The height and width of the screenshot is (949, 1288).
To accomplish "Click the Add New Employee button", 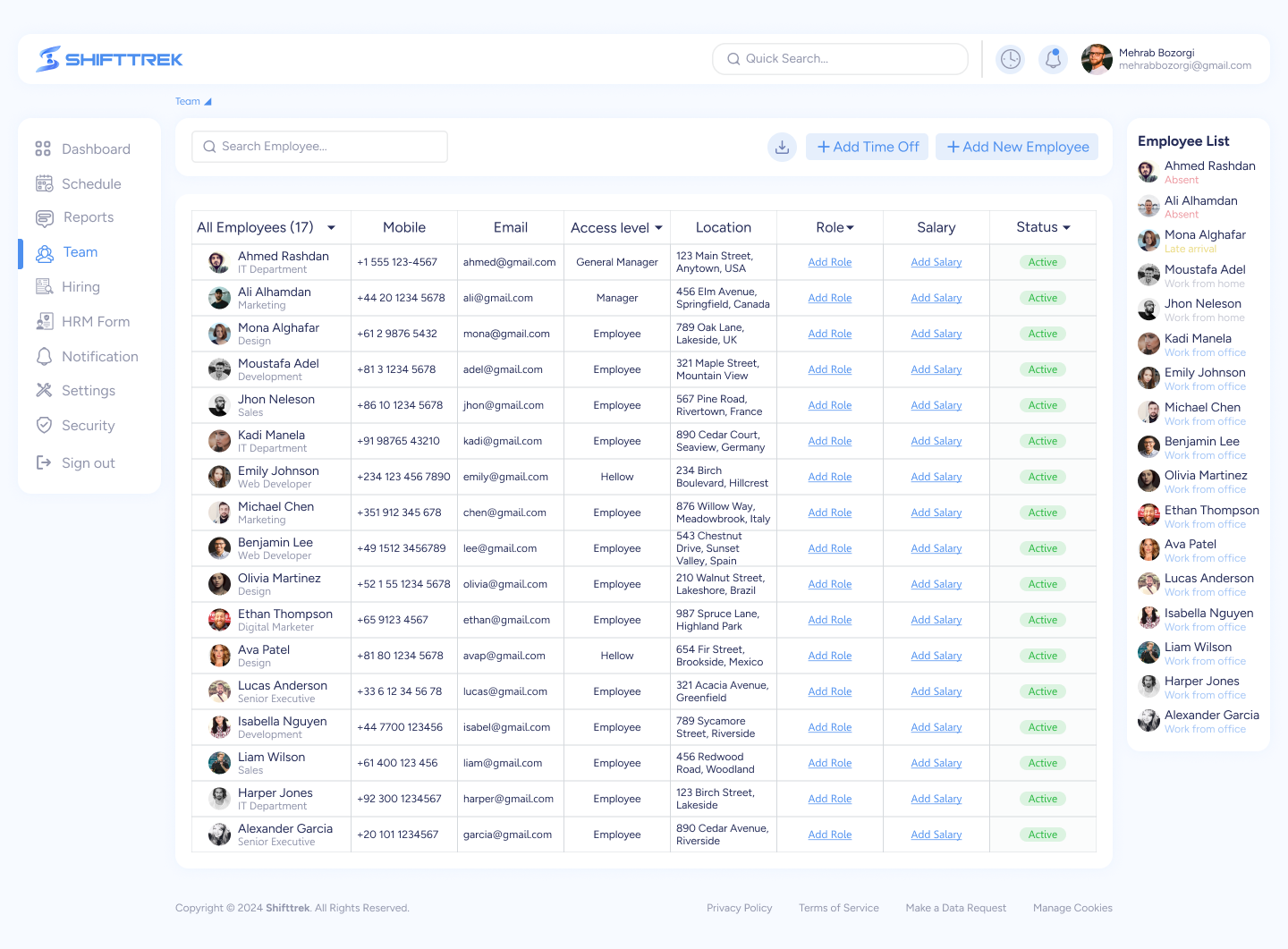I will click(1017, 147).
